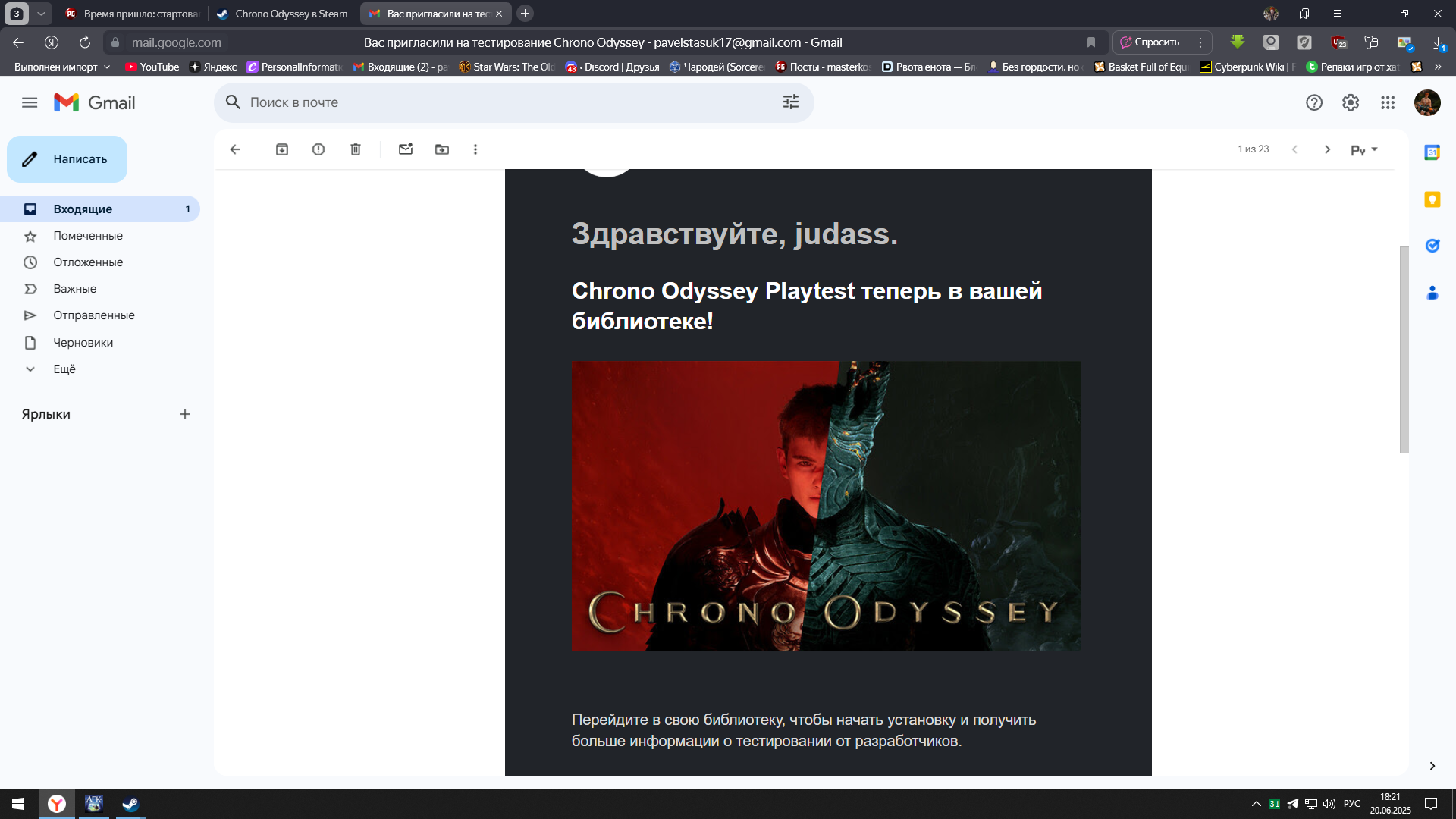Open the red shield ad-blocker extension

[x=1338, y=42]
